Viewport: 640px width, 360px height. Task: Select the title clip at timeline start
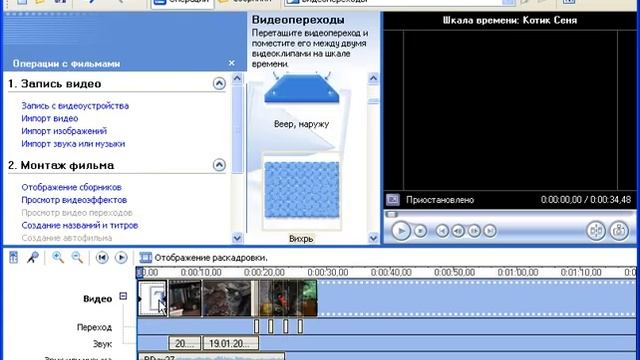pos(153,298)
